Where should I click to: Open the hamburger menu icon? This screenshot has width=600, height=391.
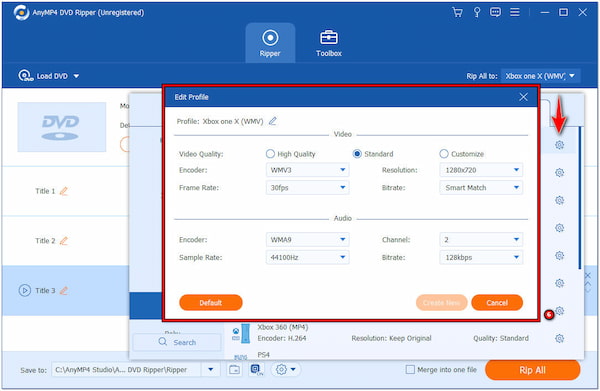click(x=515, y=12)
